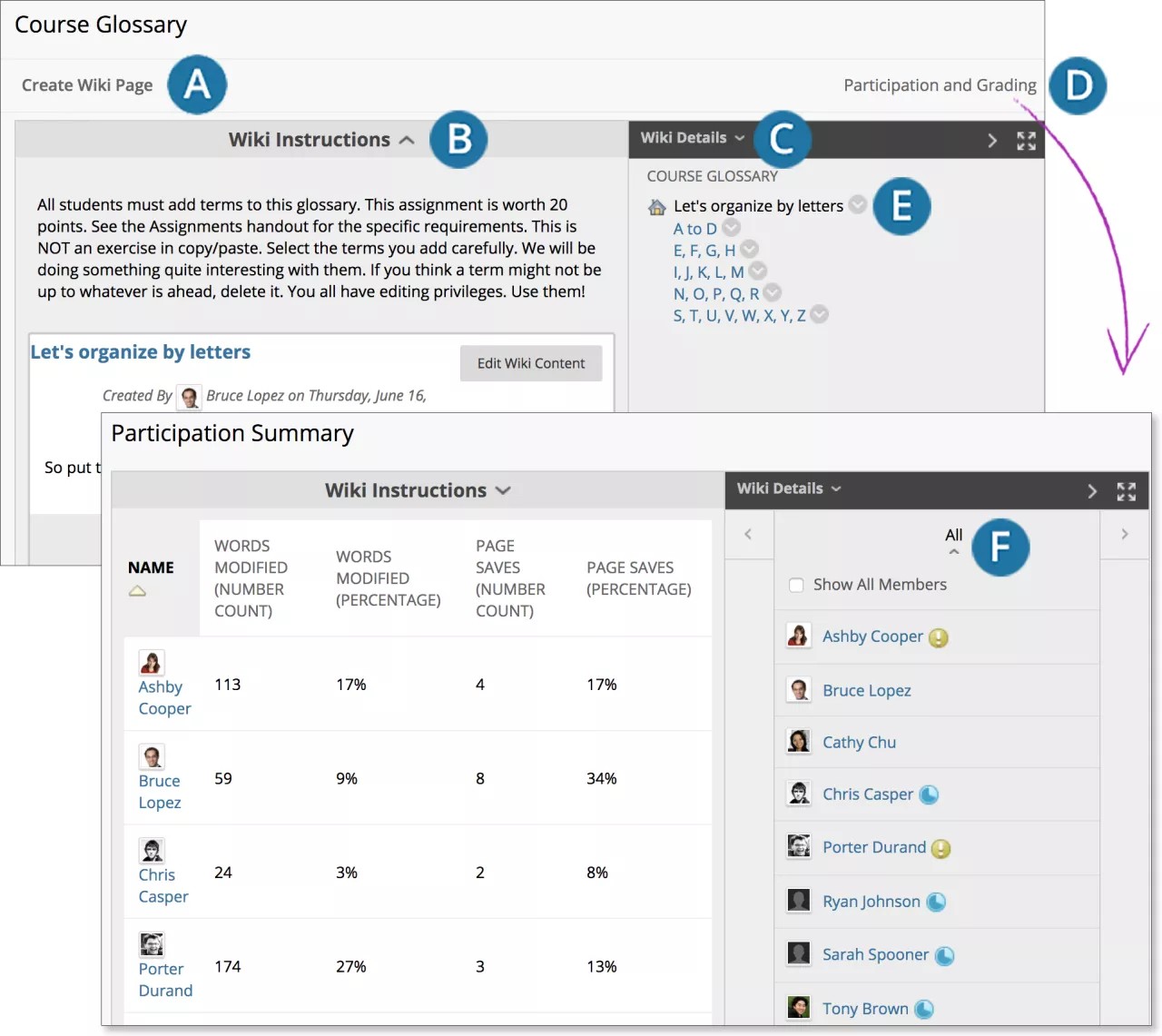Click the status icon next to Tony Brown
1162x1036 pixels.
pos(924,1010)
